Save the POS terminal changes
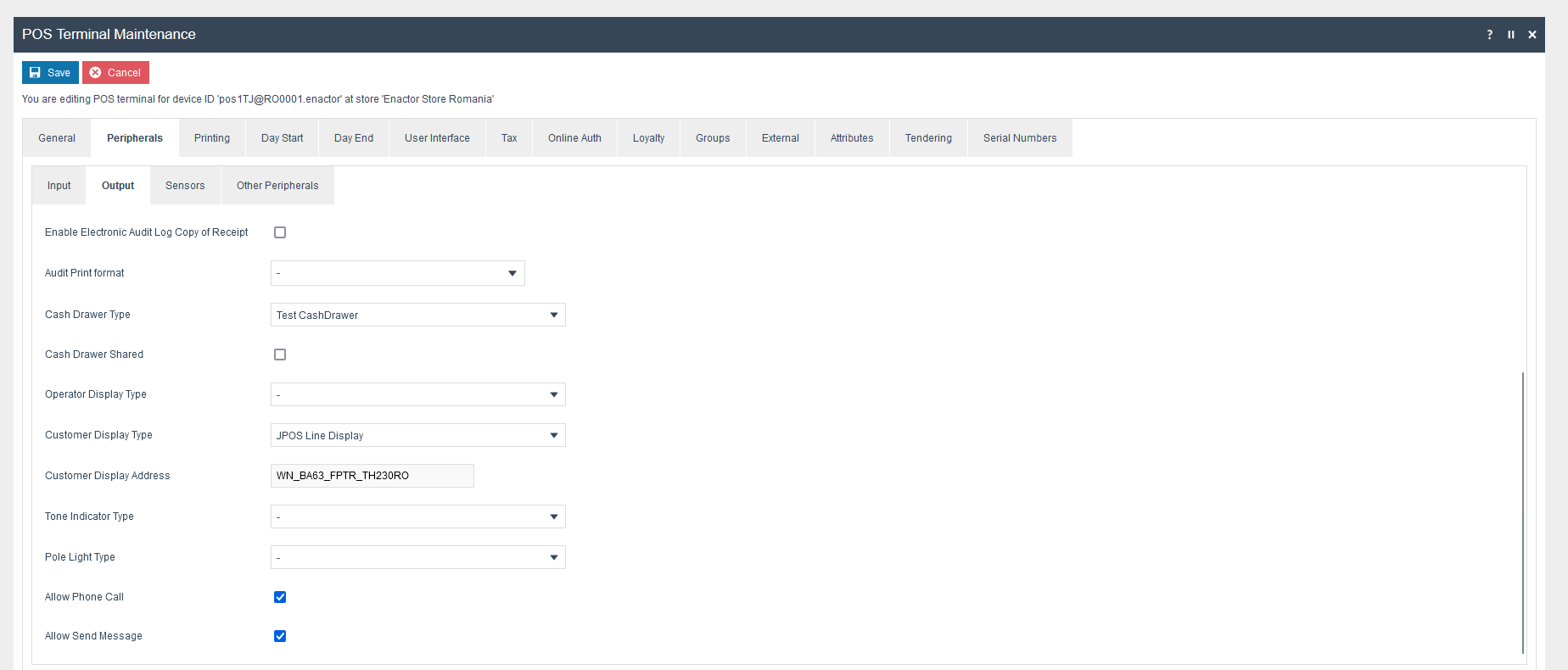This screenshot has width=1568, height=670. coord(50,73)
